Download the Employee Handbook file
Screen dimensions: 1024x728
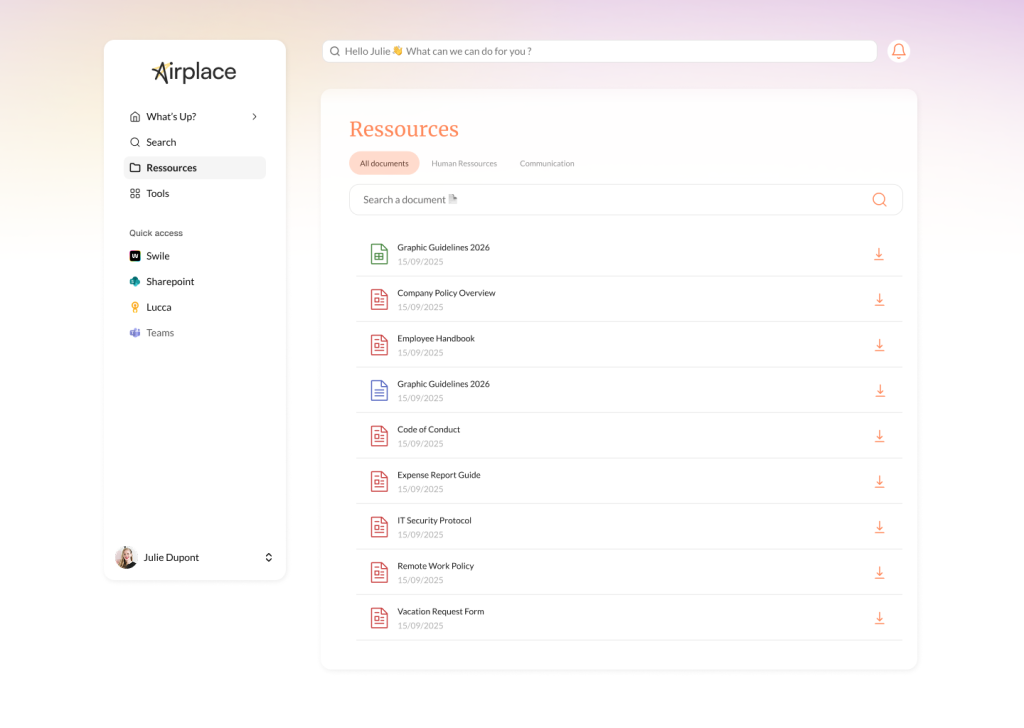pyautogui.click(x=879, y=345)
